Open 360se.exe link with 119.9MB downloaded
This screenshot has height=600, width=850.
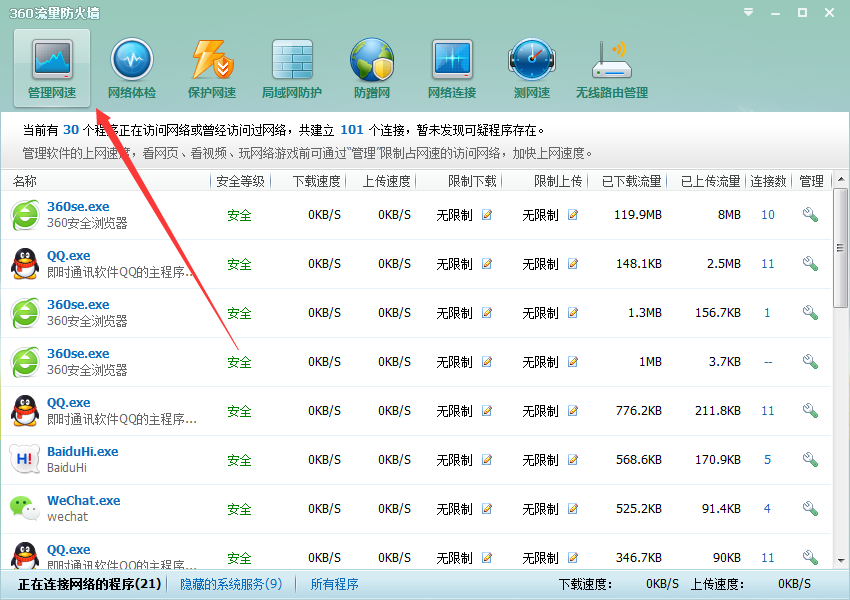(78, 207)
